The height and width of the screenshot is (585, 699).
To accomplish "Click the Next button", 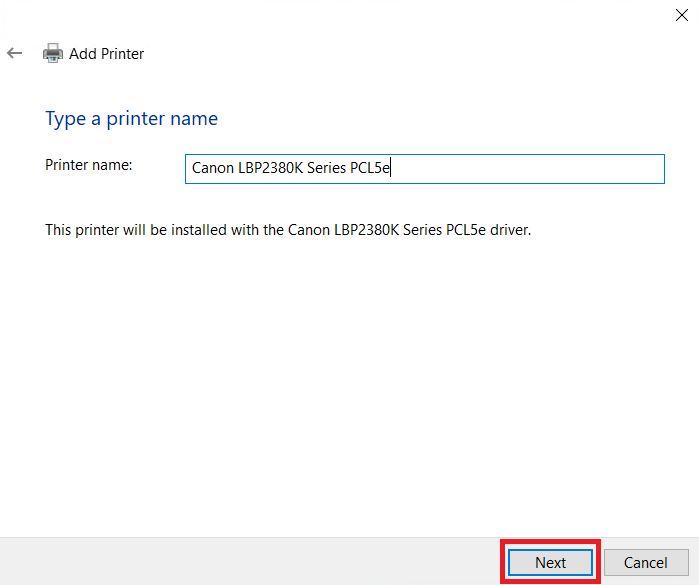I will tap(550, 562).
